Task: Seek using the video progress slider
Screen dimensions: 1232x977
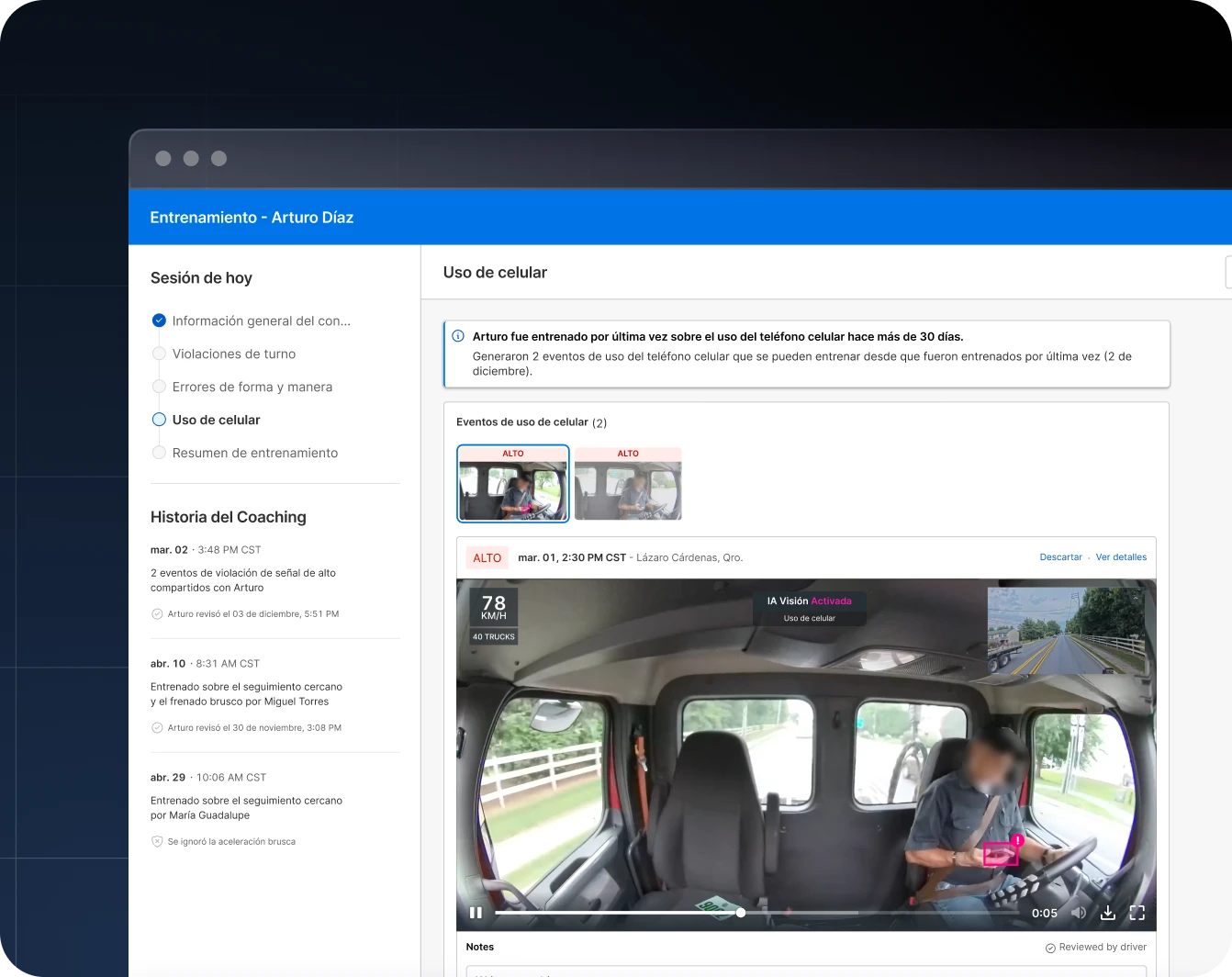Action: (741, 913)
